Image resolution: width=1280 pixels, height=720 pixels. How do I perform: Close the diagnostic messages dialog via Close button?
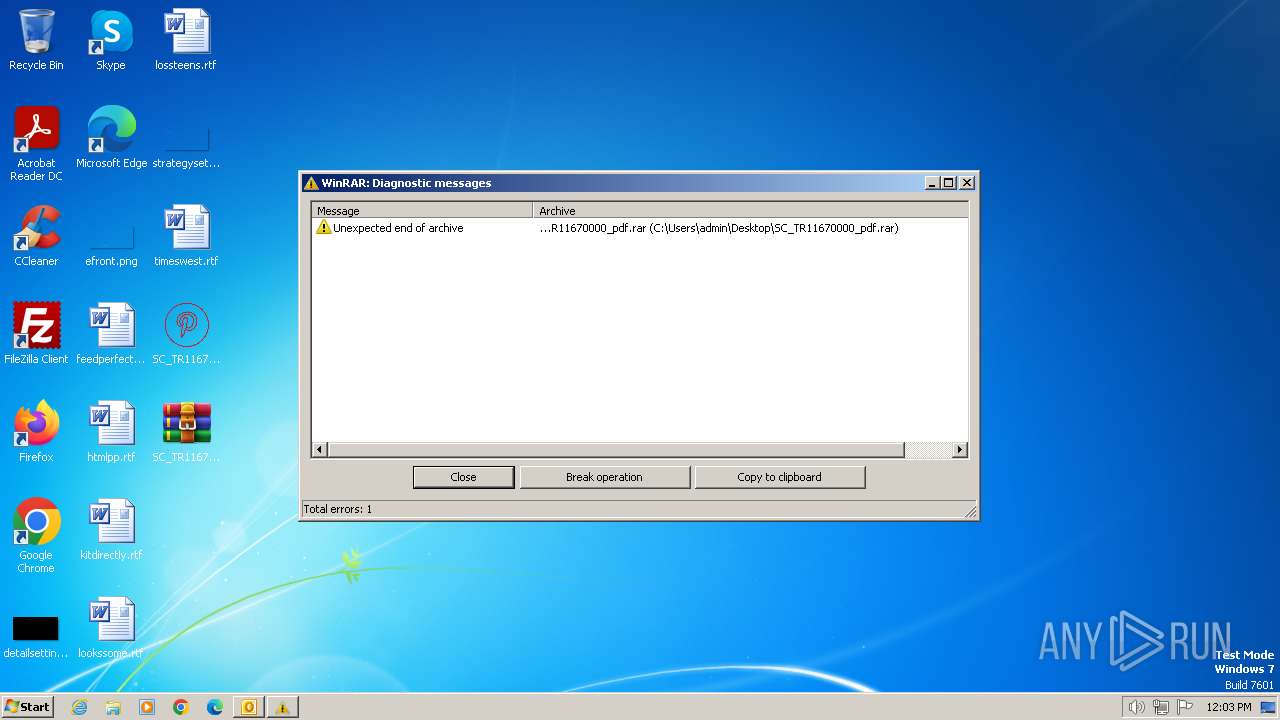point(464,477)
